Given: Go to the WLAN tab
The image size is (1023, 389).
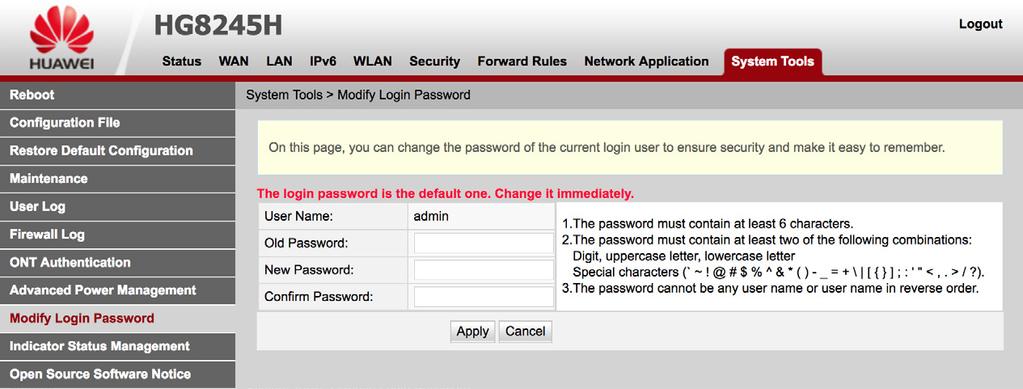Looking at the screenshot, I should 373,61.
